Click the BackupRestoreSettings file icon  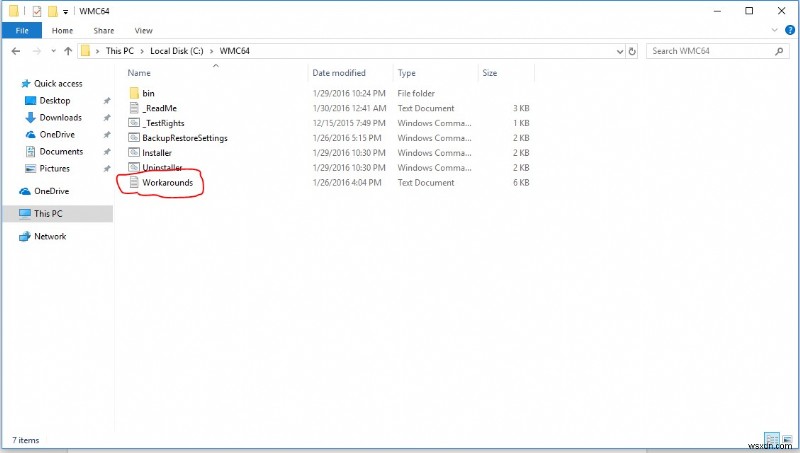(134, 137)
